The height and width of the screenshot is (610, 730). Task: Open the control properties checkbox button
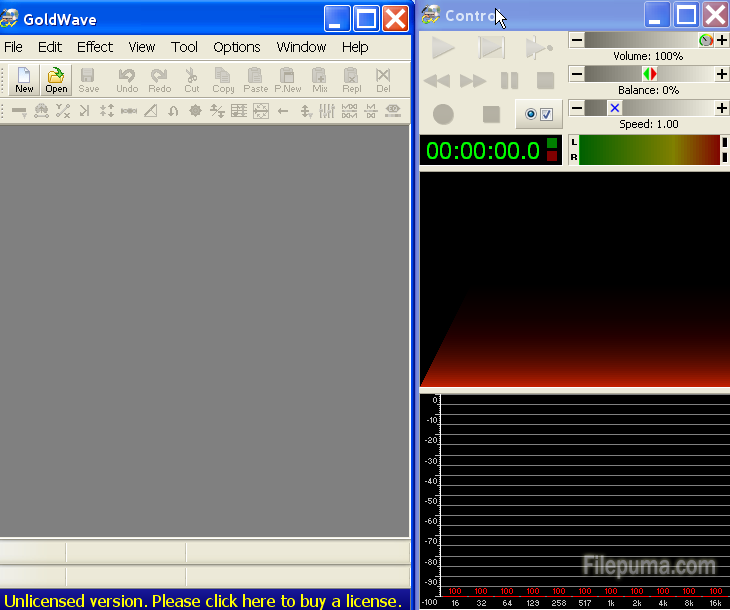tap(539, 114)
